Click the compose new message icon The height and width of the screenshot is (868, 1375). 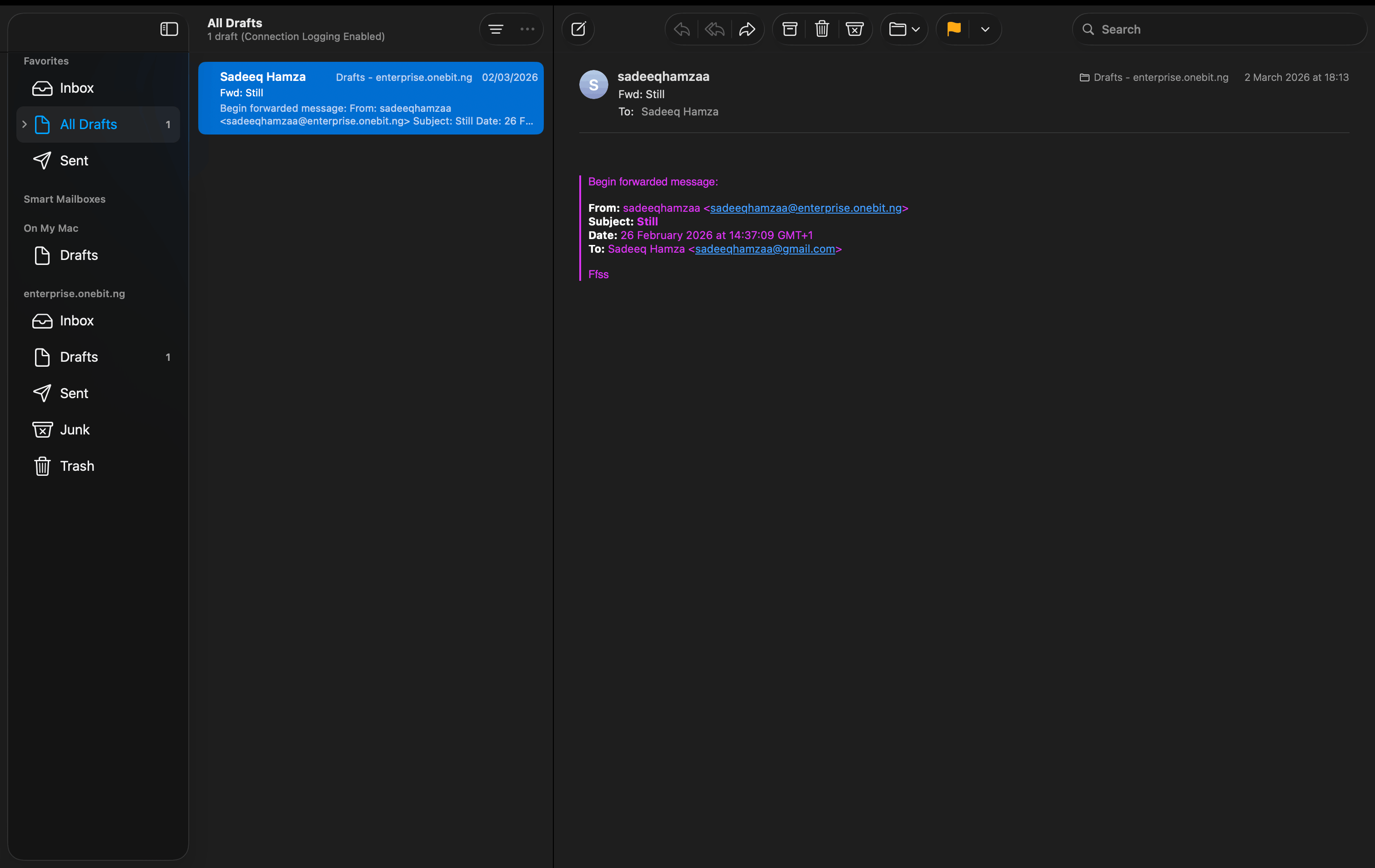pos(578,29)
